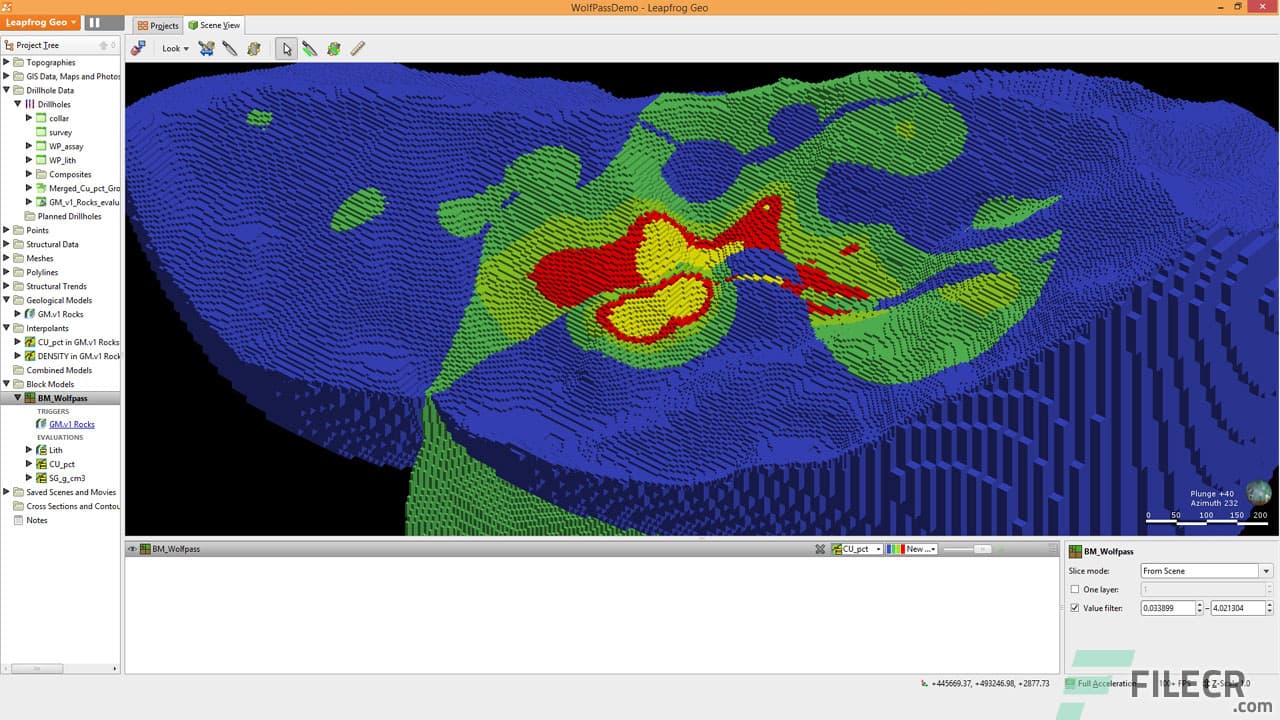Open the Look dropdown in the scene toolbar
Screen dimensions: 1280x720
tap(173, 48)
